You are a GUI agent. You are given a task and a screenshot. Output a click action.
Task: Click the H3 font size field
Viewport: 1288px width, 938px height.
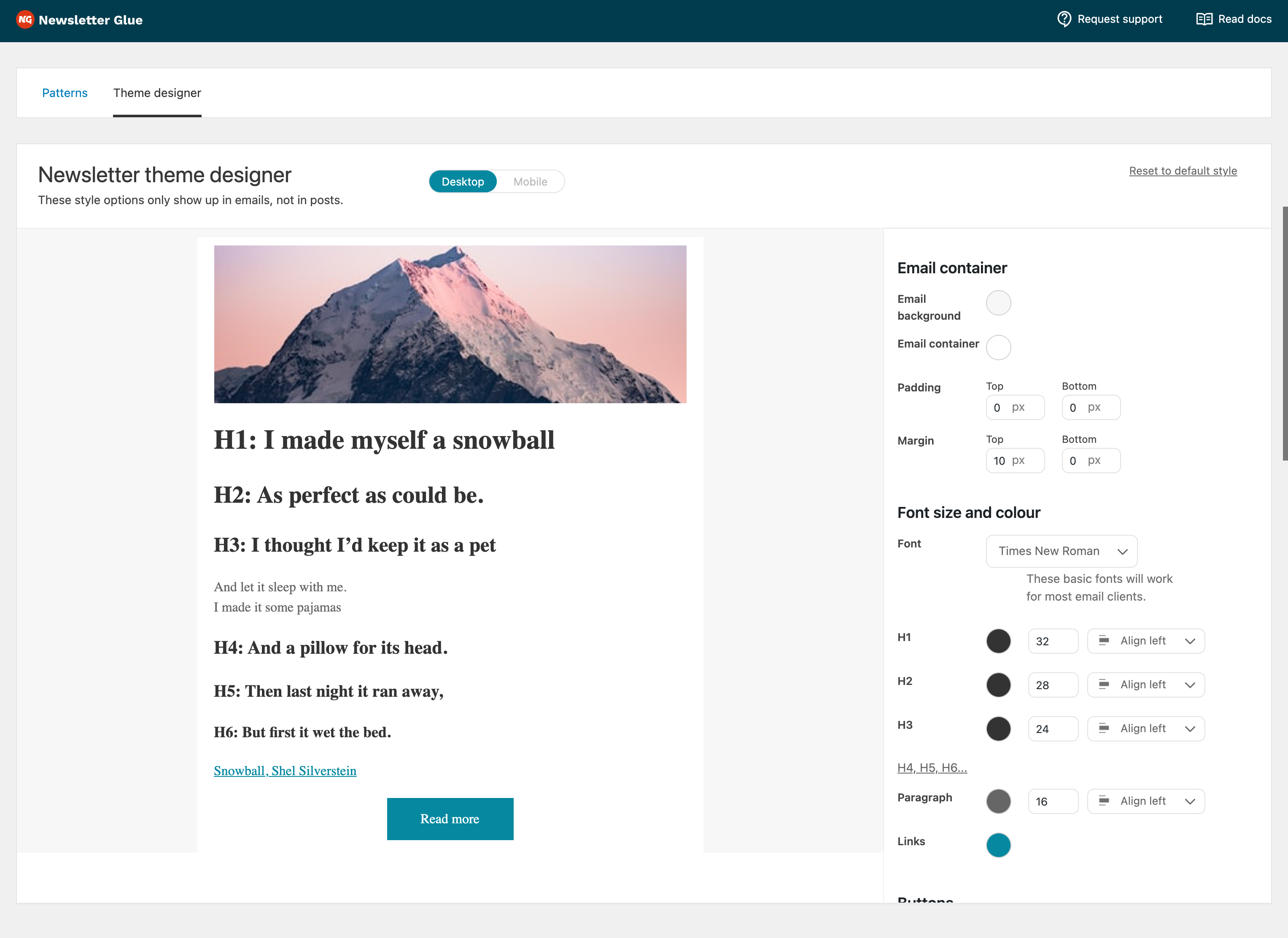click(1053, 728)
